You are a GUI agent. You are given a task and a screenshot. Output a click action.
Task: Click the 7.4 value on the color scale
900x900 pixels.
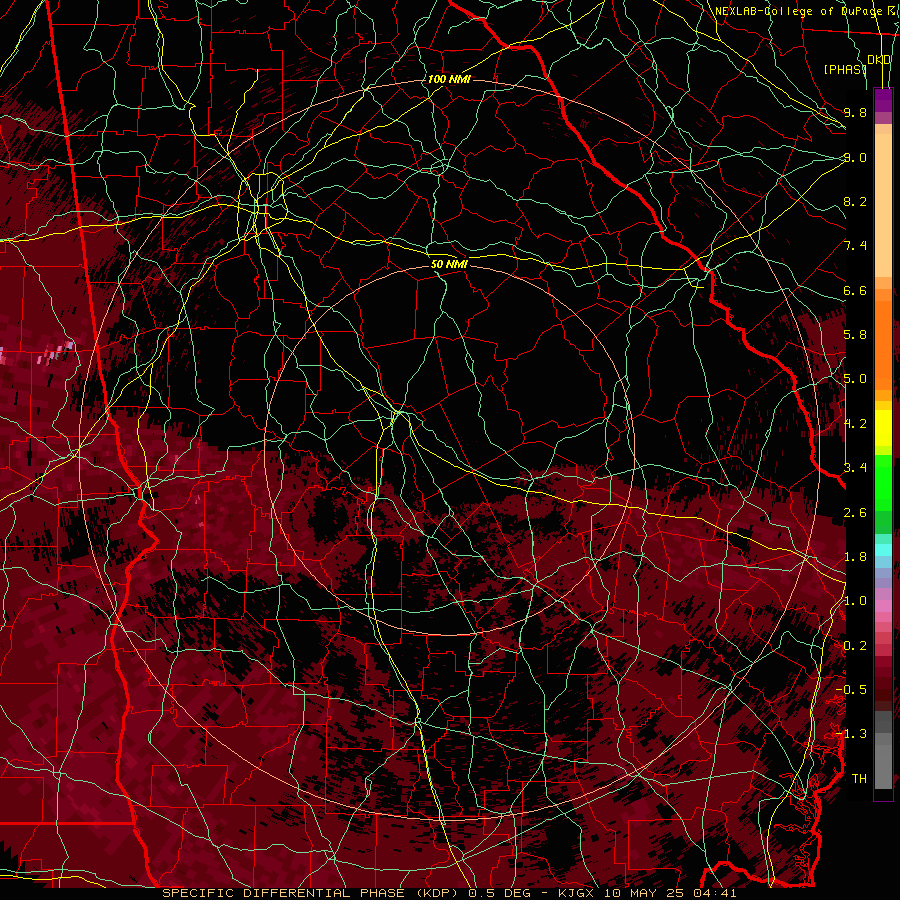tap(855, 246)
